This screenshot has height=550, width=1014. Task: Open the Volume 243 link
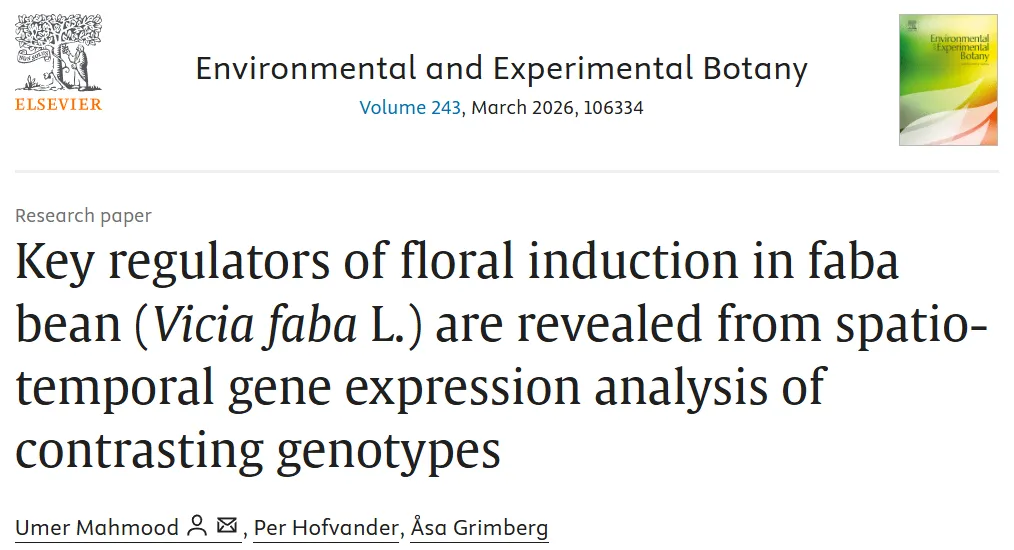[410, 107]
